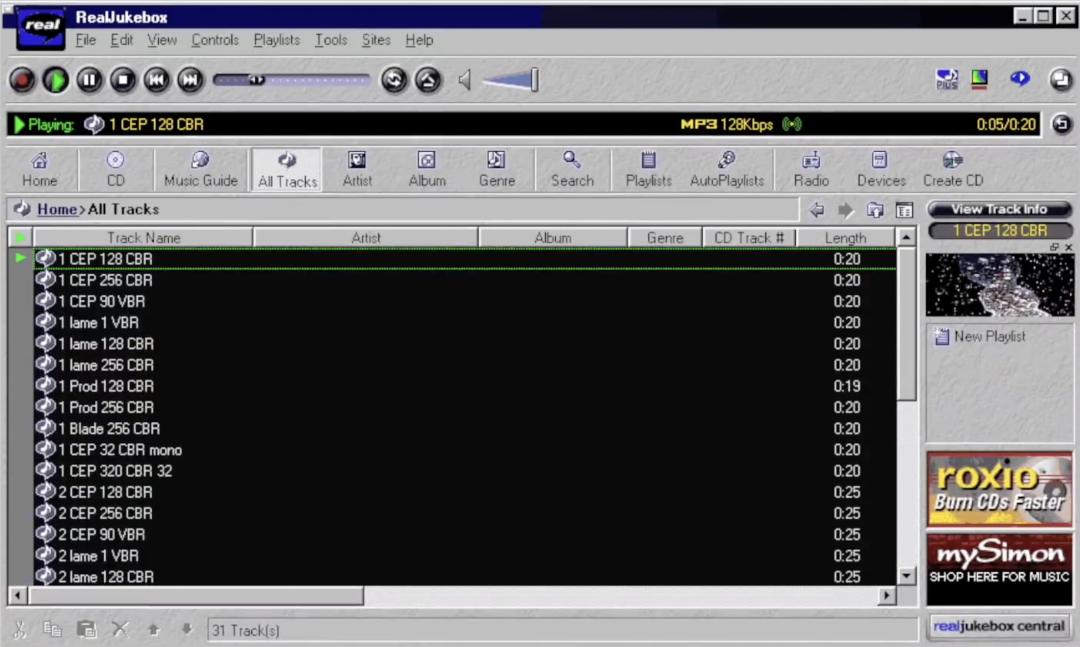Pause the current track
Viewport: 1080px width, 647px height.
90,80
